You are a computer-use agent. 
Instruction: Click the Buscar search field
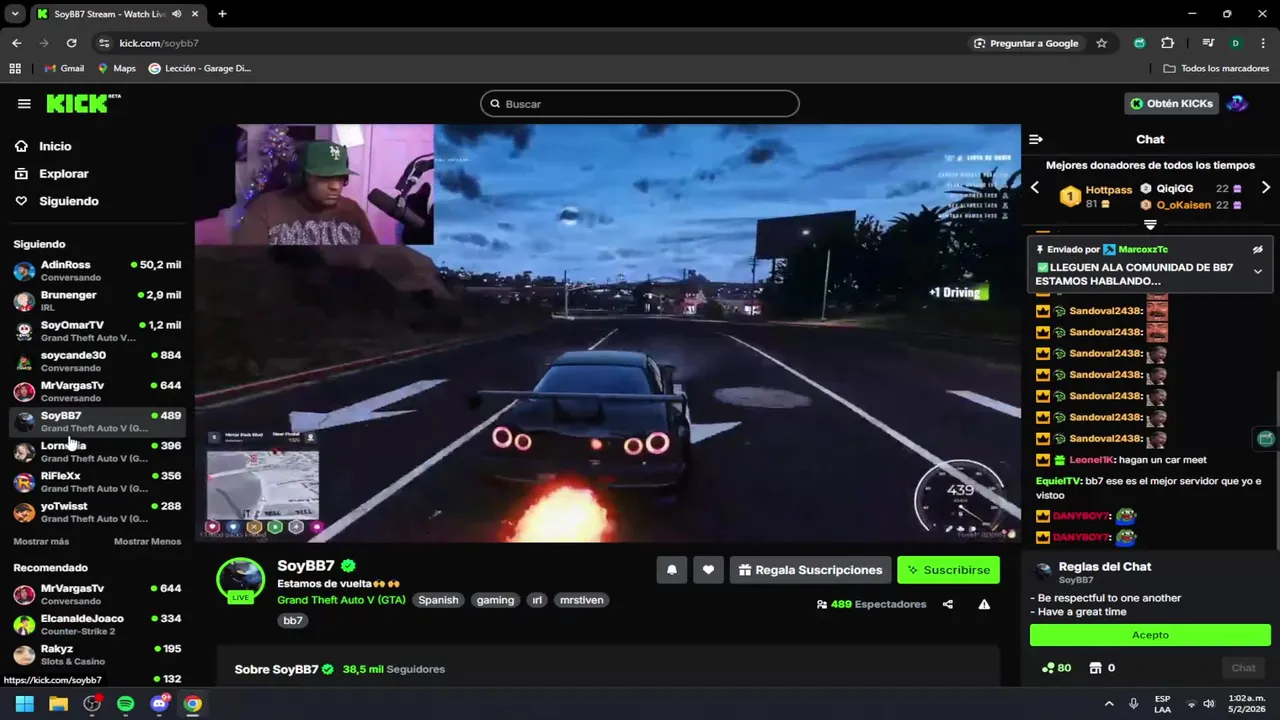[640, 104]
